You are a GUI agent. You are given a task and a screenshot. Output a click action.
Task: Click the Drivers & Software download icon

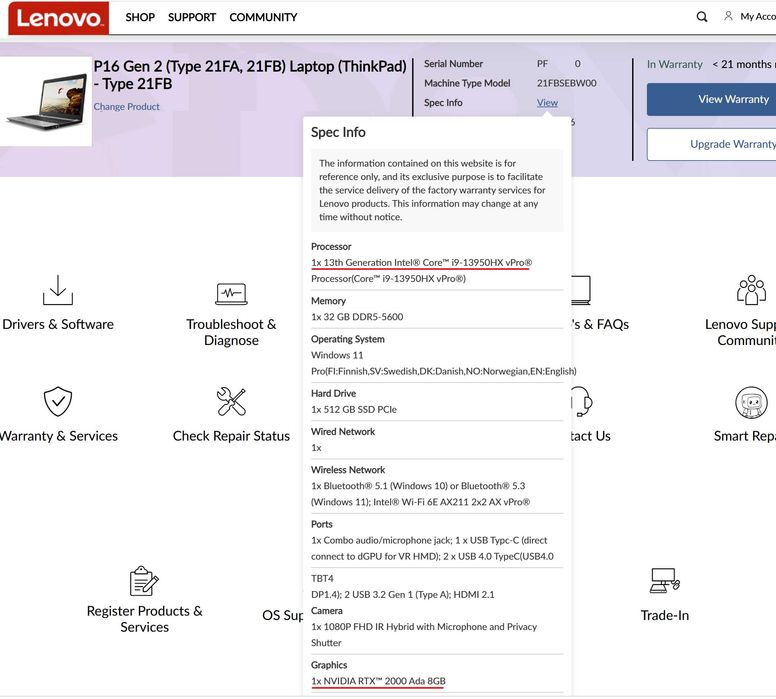click(58, 290)
